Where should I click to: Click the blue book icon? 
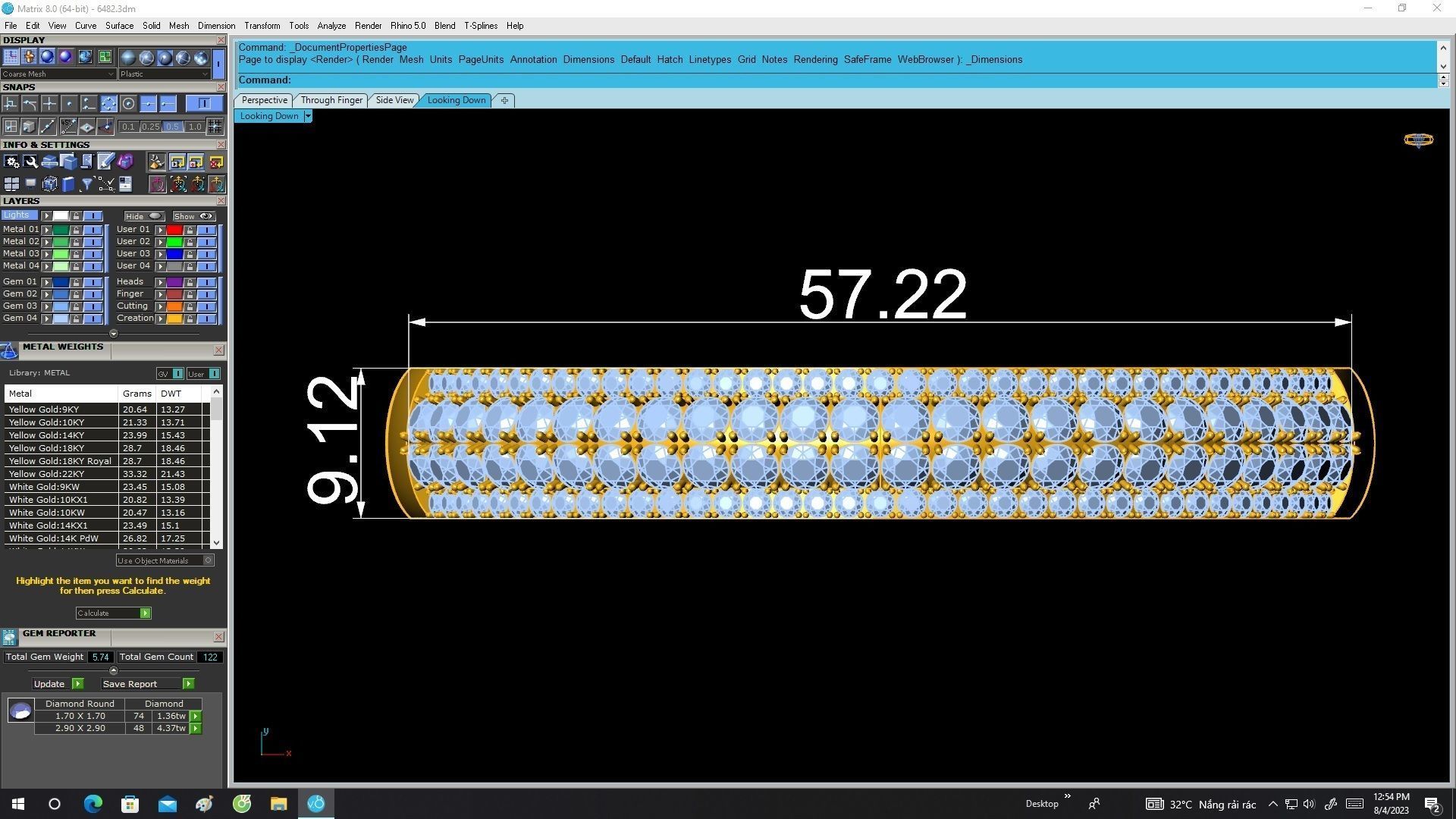(68, 184)
